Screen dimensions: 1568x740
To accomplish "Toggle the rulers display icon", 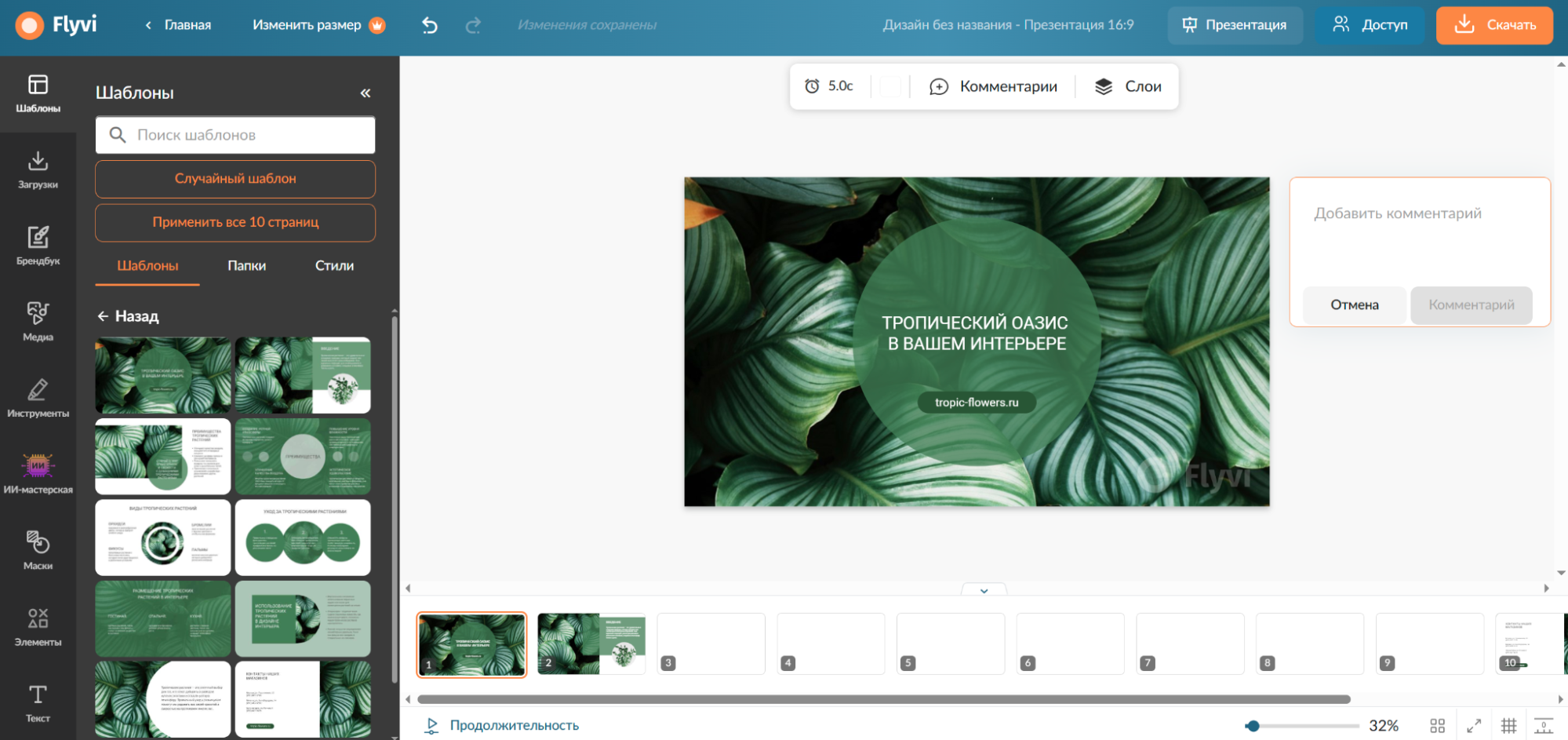I will tap(1543, 726).
